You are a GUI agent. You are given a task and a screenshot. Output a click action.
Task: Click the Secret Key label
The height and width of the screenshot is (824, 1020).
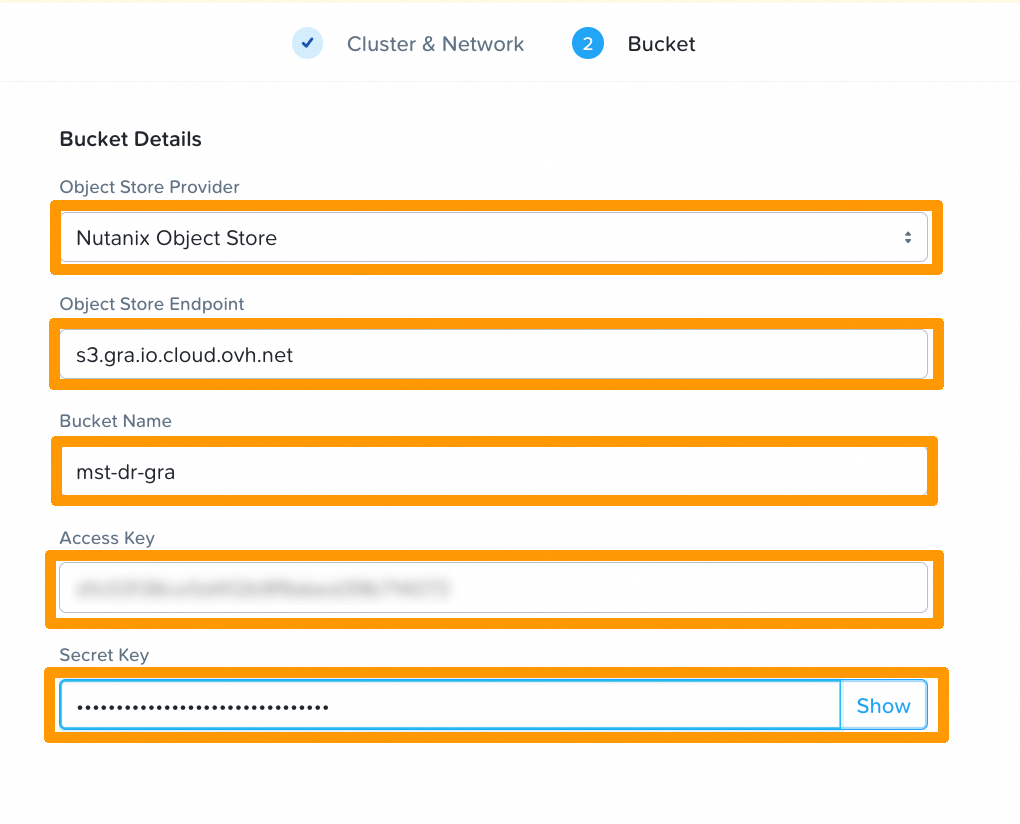[x=104, y=655]
